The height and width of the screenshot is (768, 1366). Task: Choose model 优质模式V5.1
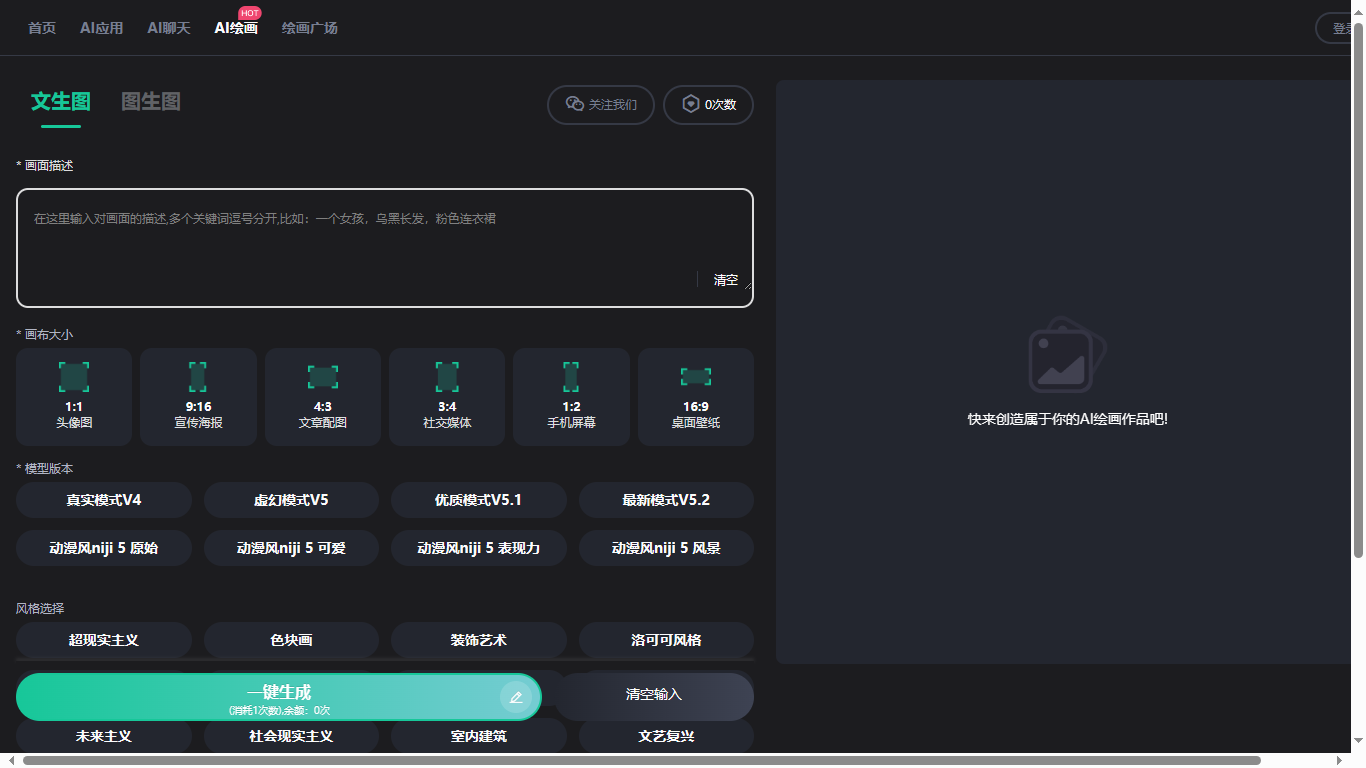coord(479,500)
